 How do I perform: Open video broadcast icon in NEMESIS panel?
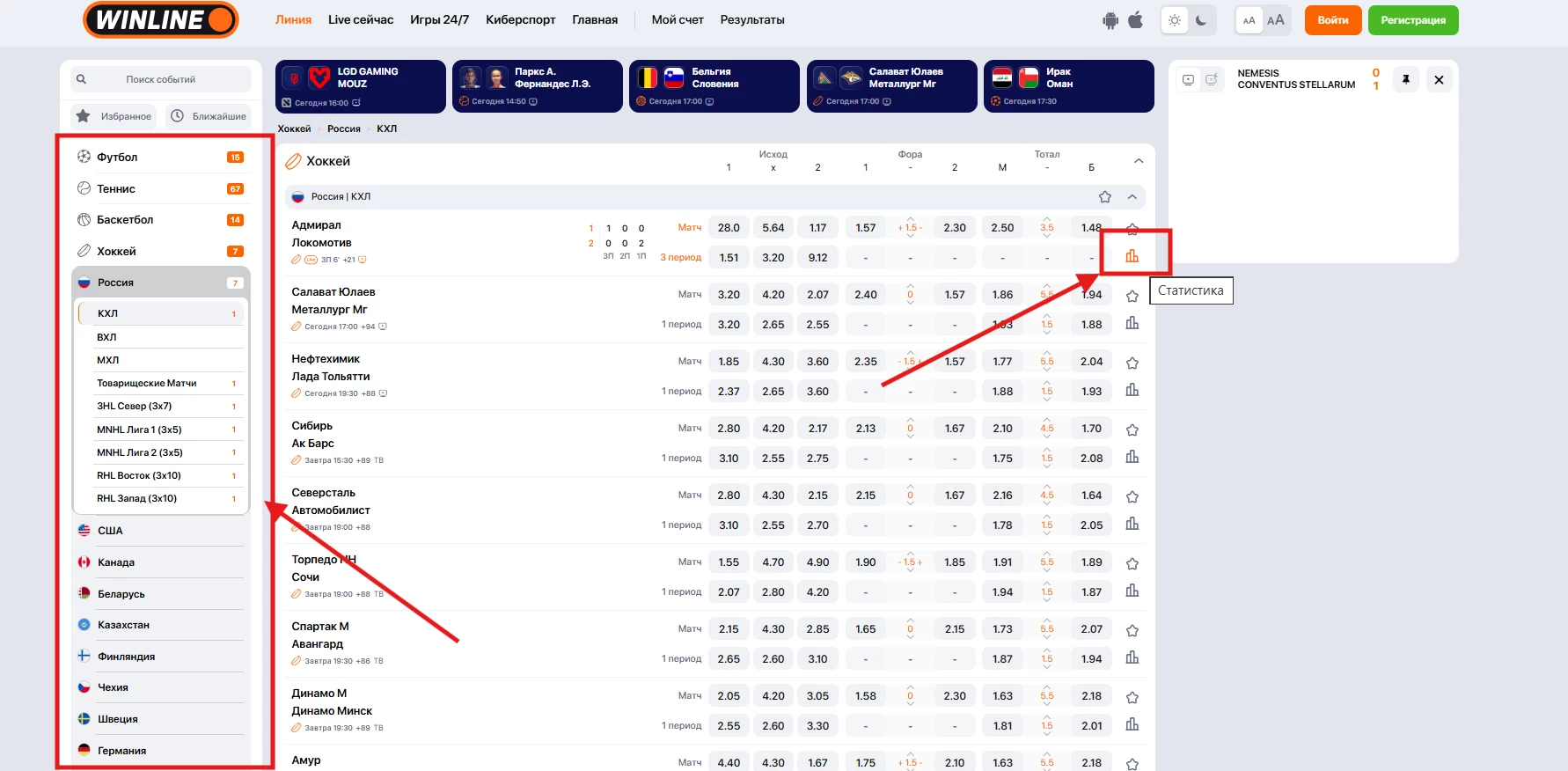(x=1188, y=80)
